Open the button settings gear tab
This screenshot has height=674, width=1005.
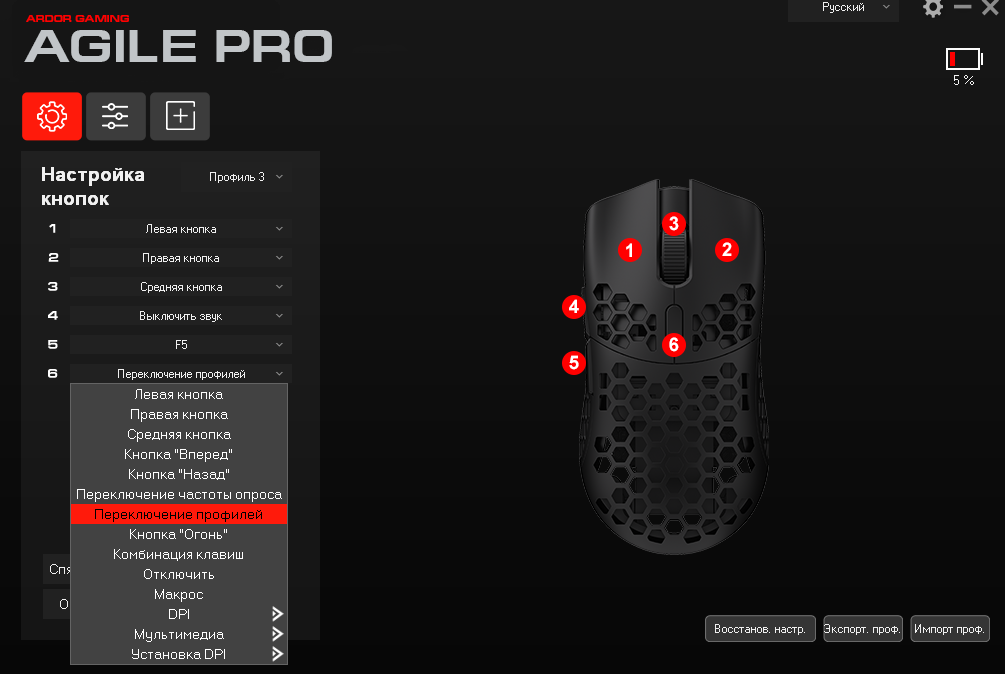pos(52,116)
